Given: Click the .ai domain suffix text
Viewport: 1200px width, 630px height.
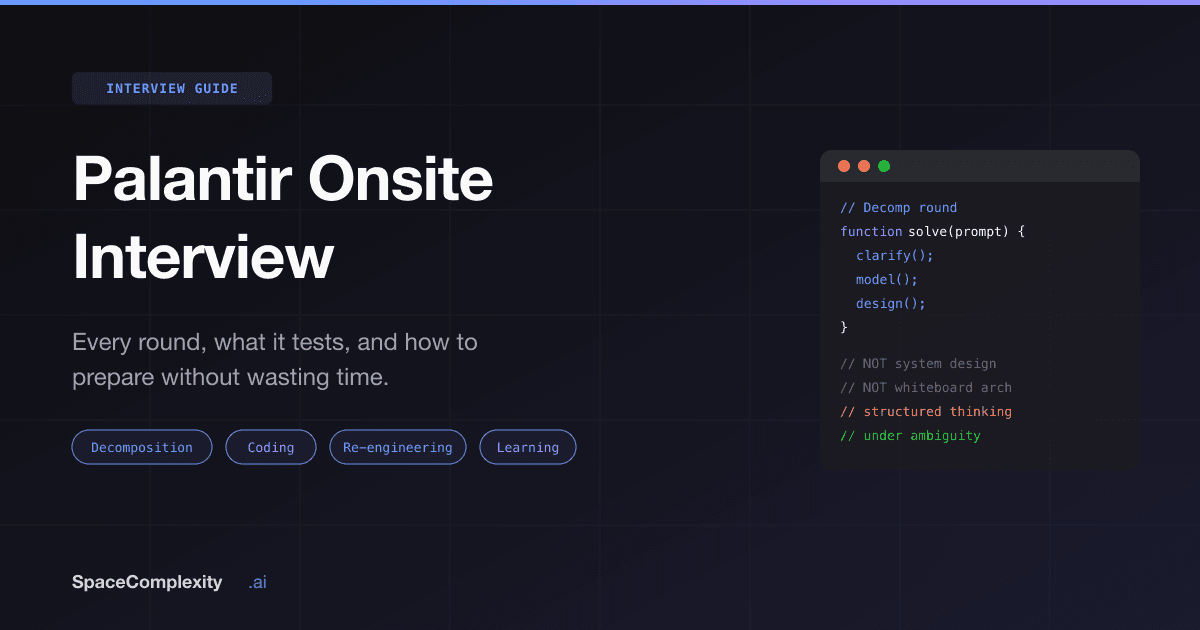Looking at the screenshot, I should 258,582.
